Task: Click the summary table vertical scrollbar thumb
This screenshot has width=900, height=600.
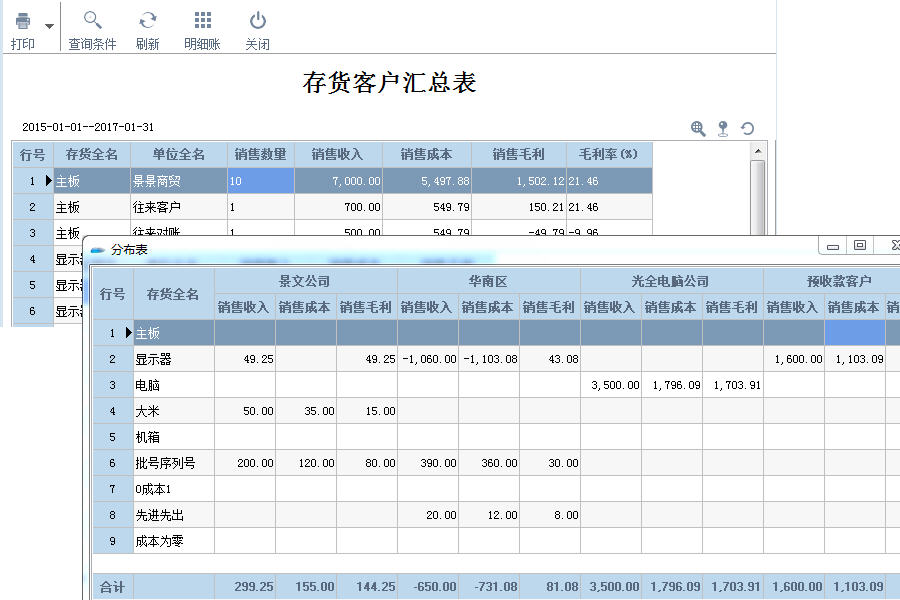Action: click(x=758, y=197)
